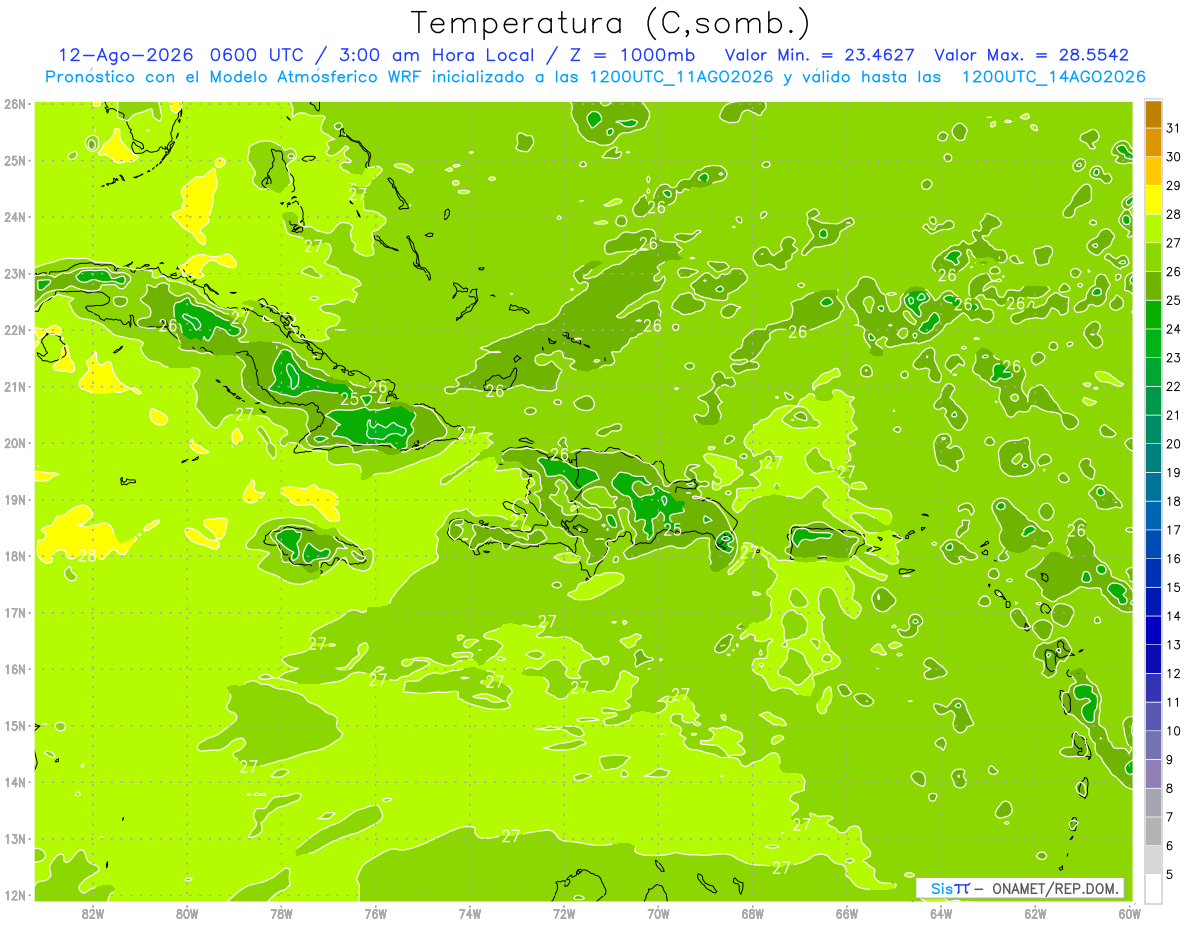
Task: Click the '23N' latitude axis label
Action: [14, 273]
